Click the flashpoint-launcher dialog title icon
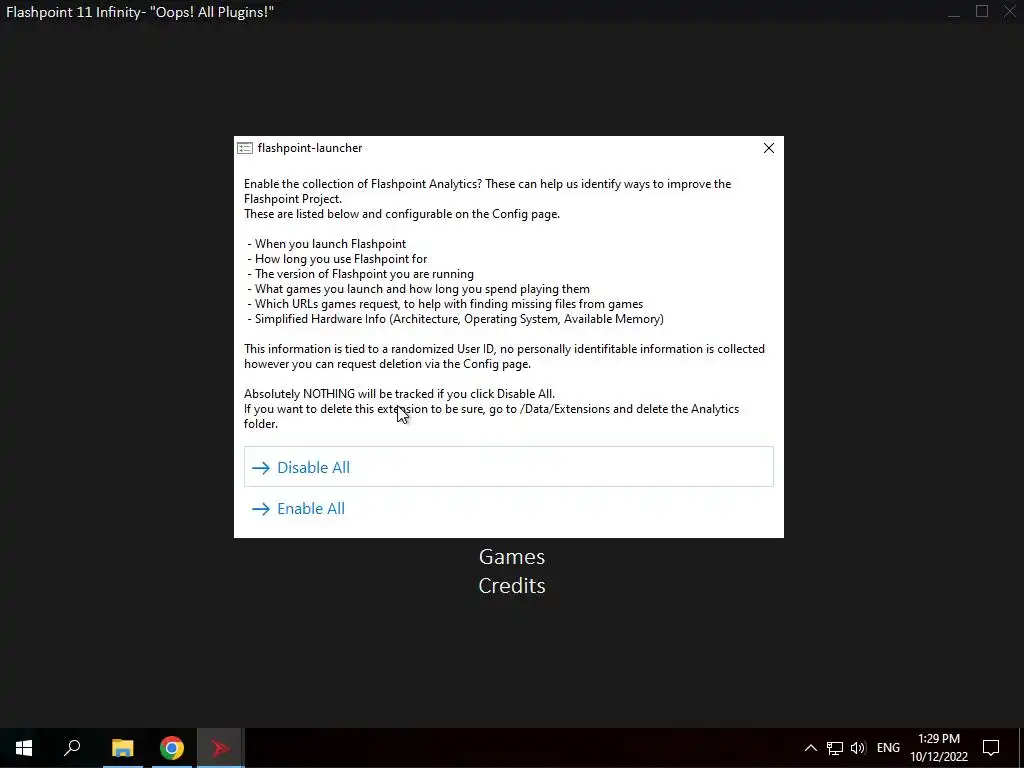This screenshot has height=768, width=1024. (245, 148)
